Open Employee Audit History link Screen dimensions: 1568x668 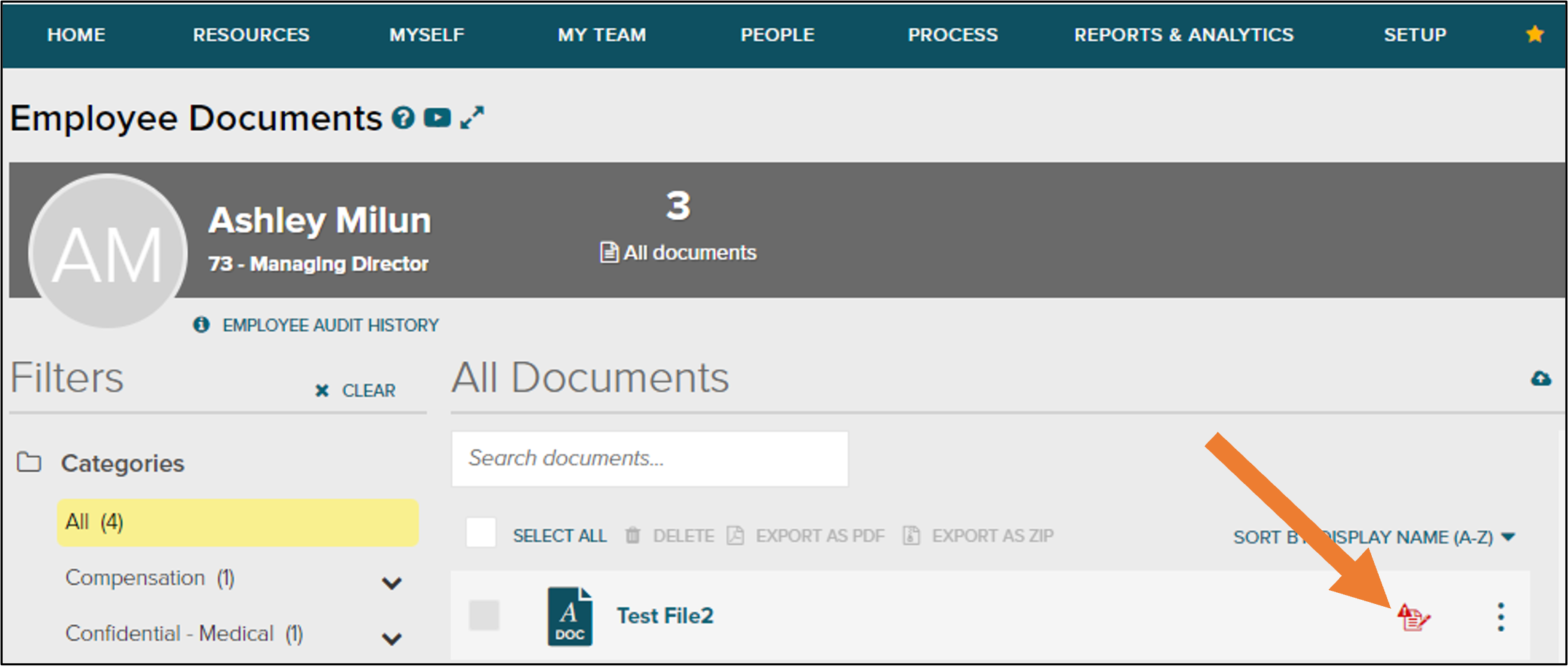pos(330,325)
